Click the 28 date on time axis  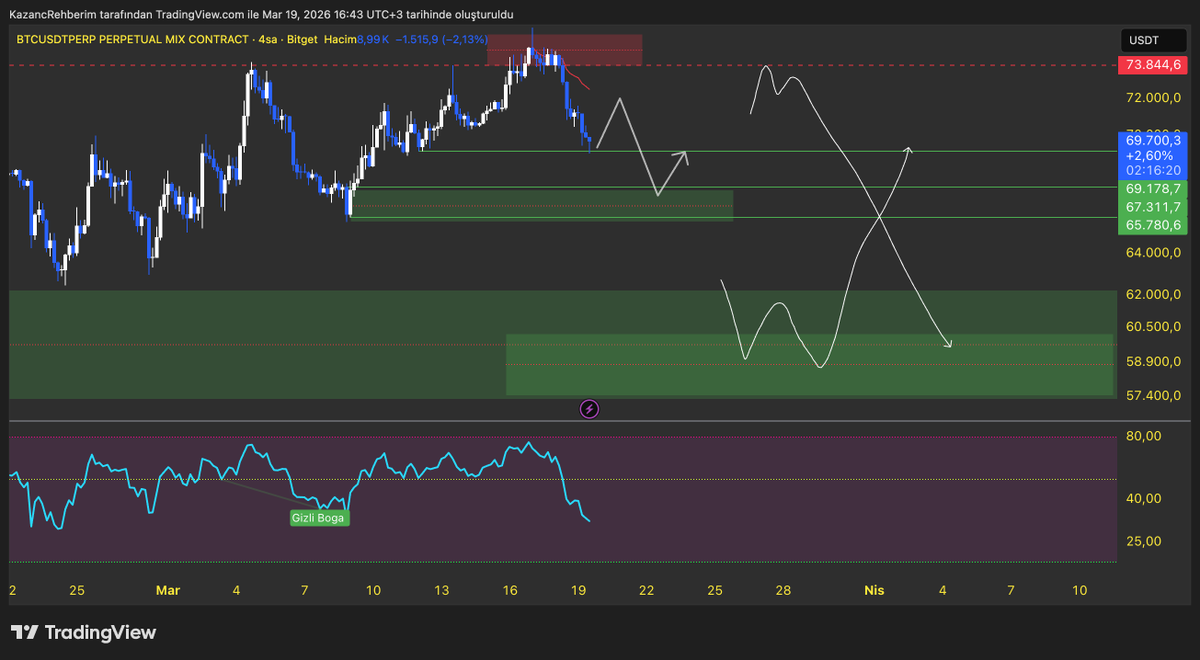coord(783,591)
